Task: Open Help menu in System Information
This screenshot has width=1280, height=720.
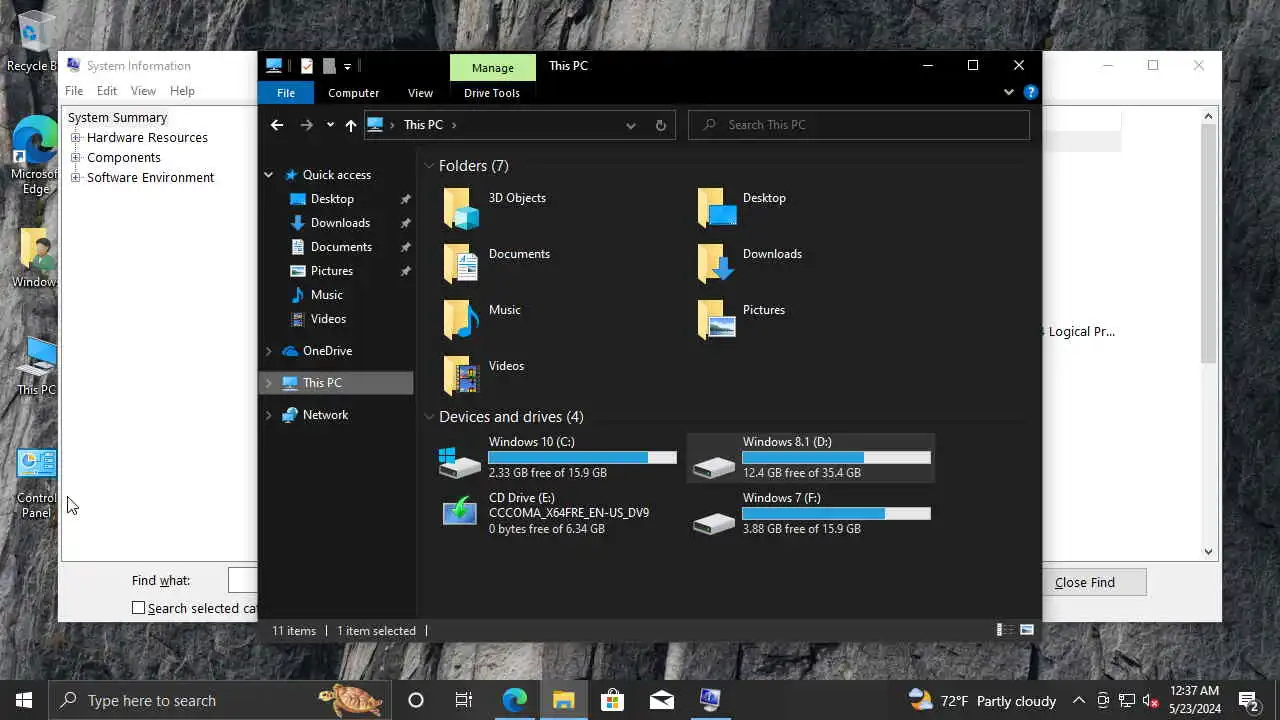Action: pyautogui.click(x=182, y=91)
